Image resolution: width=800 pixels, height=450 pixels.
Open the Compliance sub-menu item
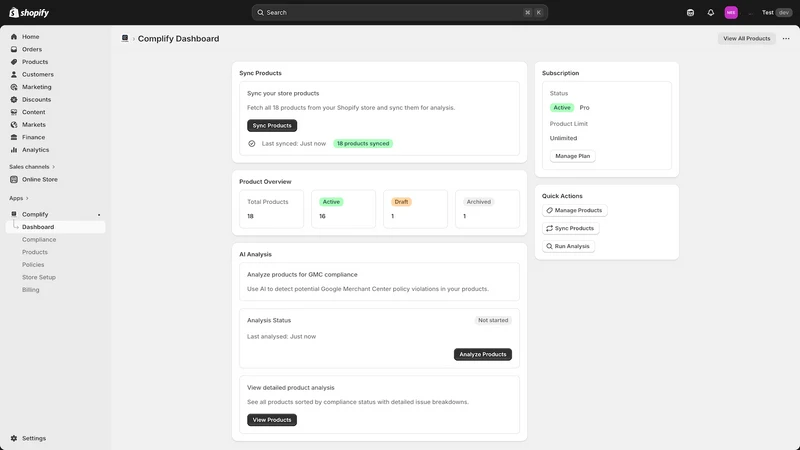point(39,240)
